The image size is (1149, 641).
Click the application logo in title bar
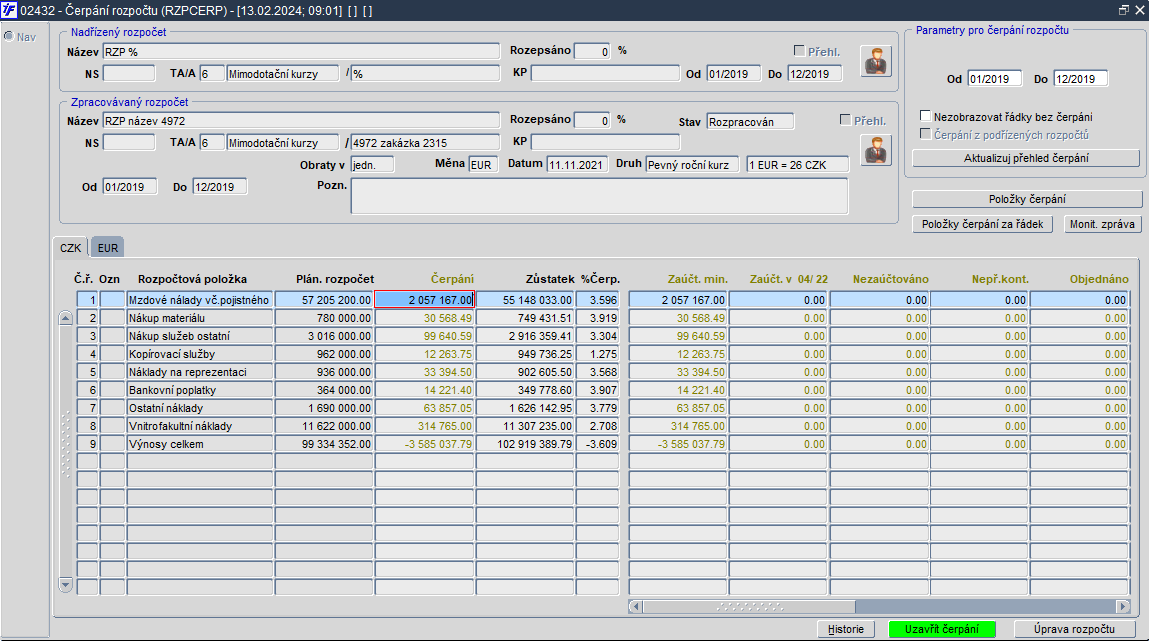tap(9, 10)
